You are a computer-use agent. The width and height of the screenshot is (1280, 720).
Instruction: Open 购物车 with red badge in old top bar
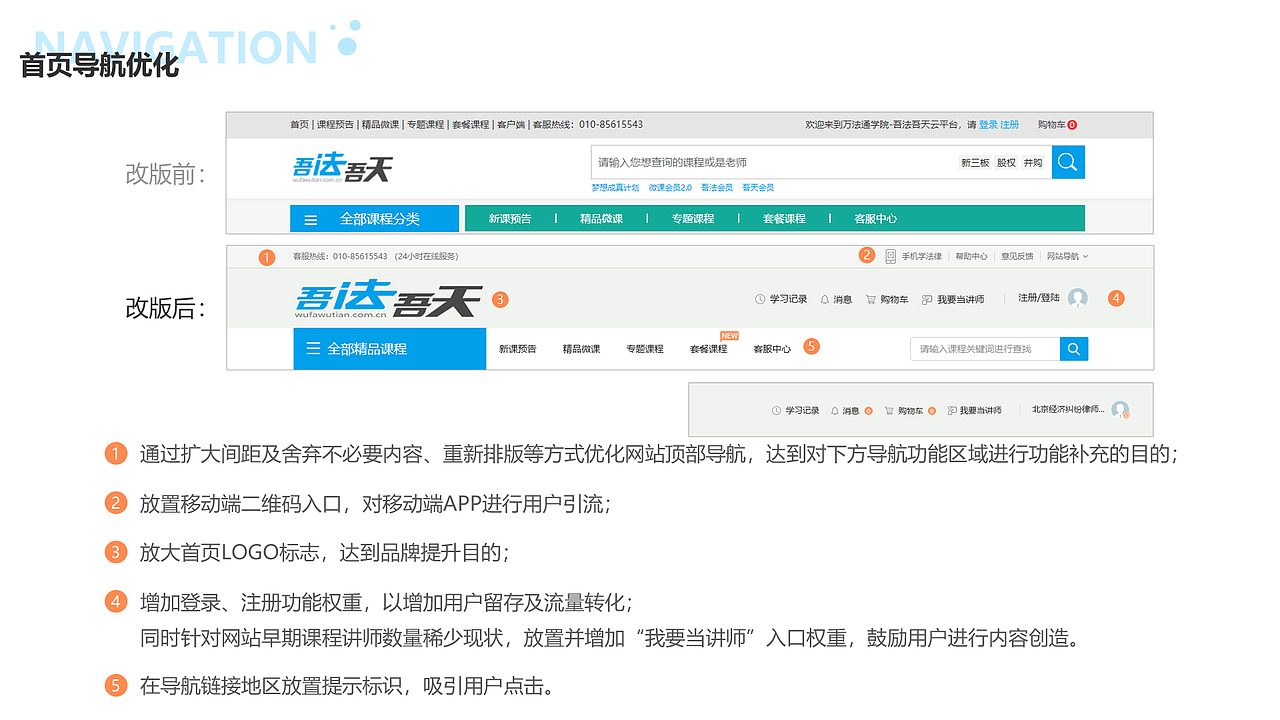pos(1057,125)
